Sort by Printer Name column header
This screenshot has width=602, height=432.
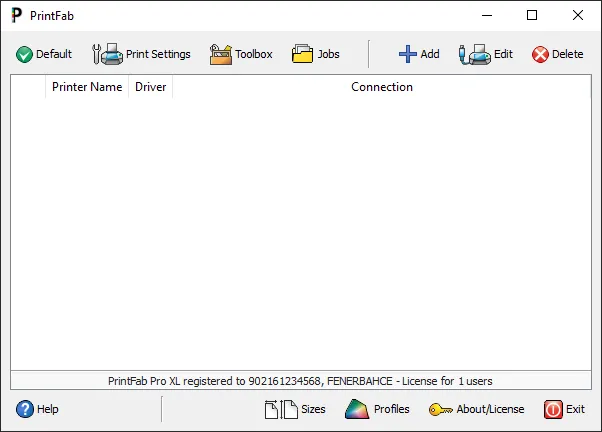pyautogui.click(x=87, y=87)
